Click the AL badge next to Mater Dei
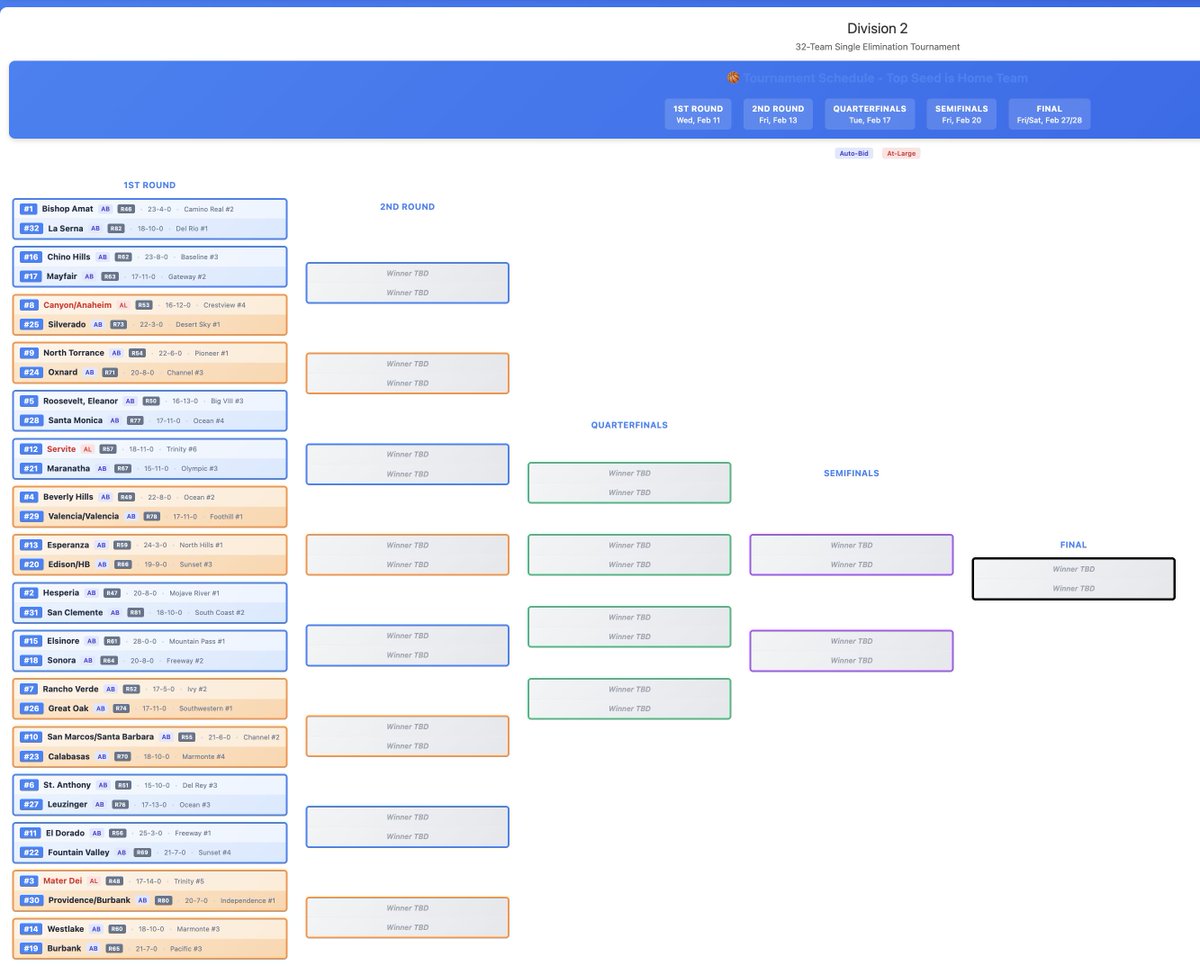The height and width of the screenshot is (966, 1200). (94, 881)
